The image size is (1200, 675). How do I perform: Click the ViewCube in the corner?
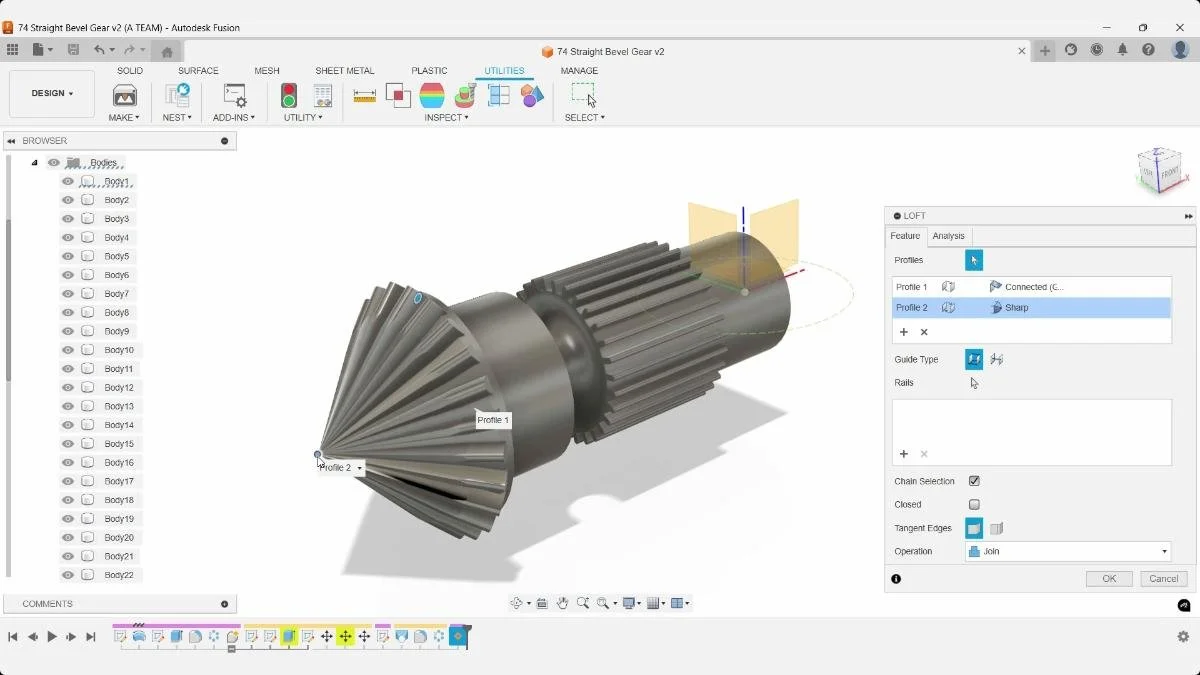click(x=1160, y=170)
